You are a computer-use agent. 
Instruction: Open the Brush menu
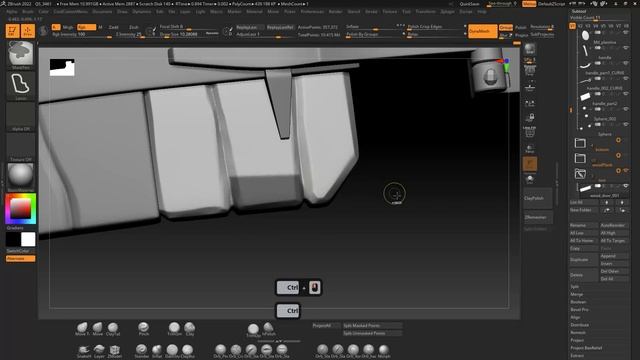point(28,12)
